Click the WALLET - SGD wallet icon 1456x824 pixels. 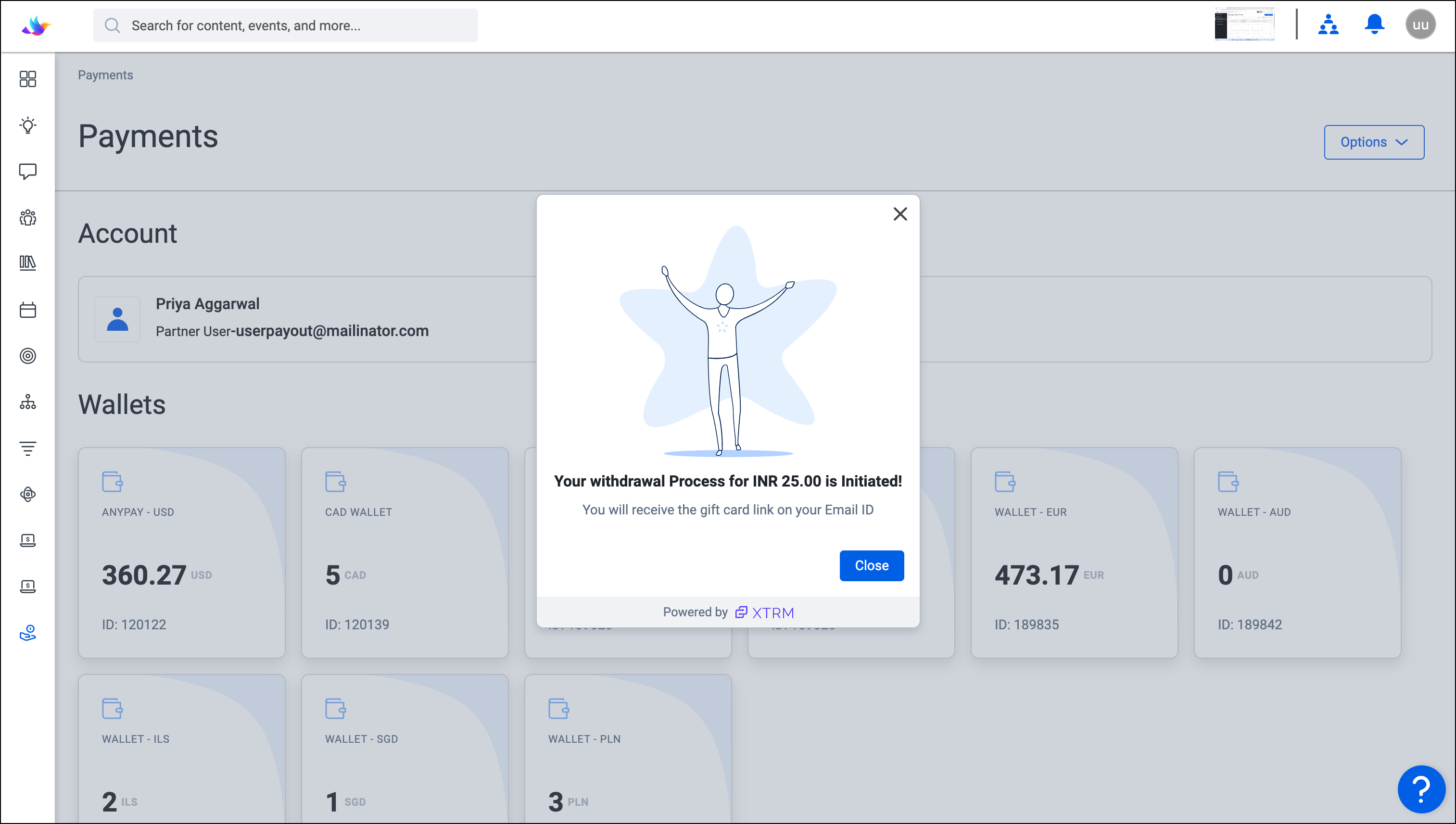[x=335, y=709]
